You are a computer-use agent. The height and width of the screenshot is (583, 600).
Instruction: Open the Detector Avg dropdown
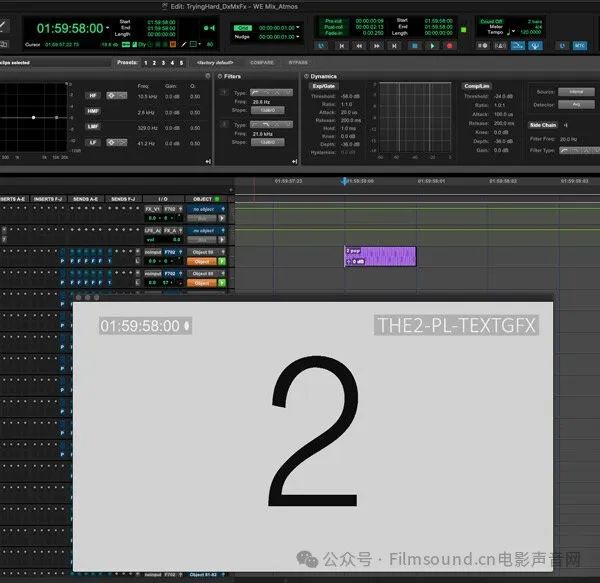pos(575,104)
